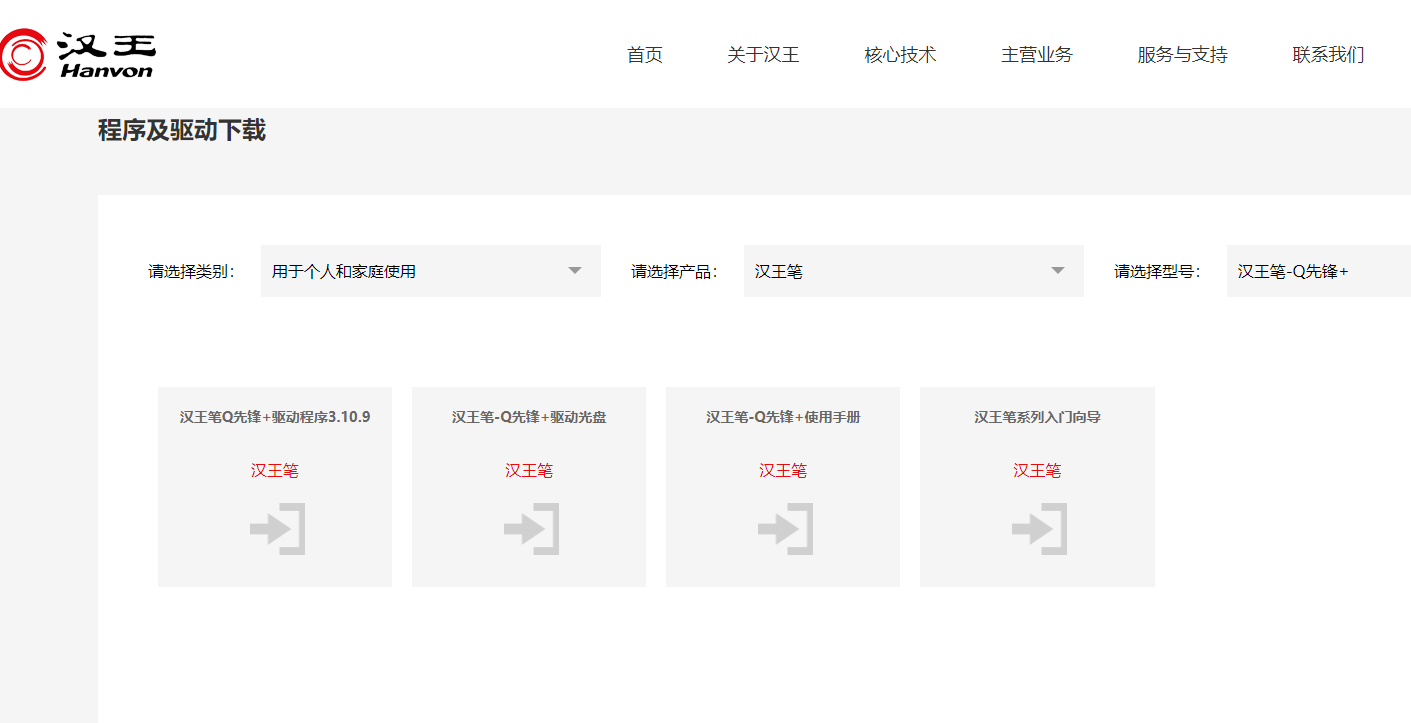
Task: Click download arrow icon under 汉王笔系列入门向导
Action: point(1039,529)
